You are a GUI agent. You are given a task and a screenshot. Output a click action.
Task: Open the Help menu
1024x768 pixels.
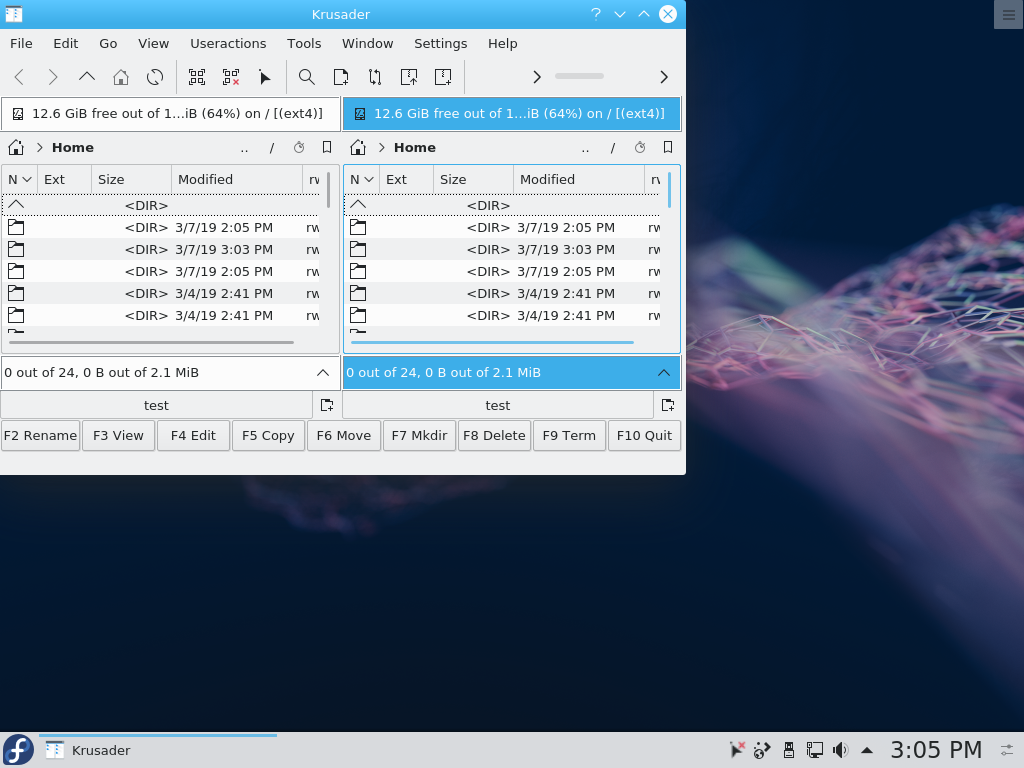point(502,44)
